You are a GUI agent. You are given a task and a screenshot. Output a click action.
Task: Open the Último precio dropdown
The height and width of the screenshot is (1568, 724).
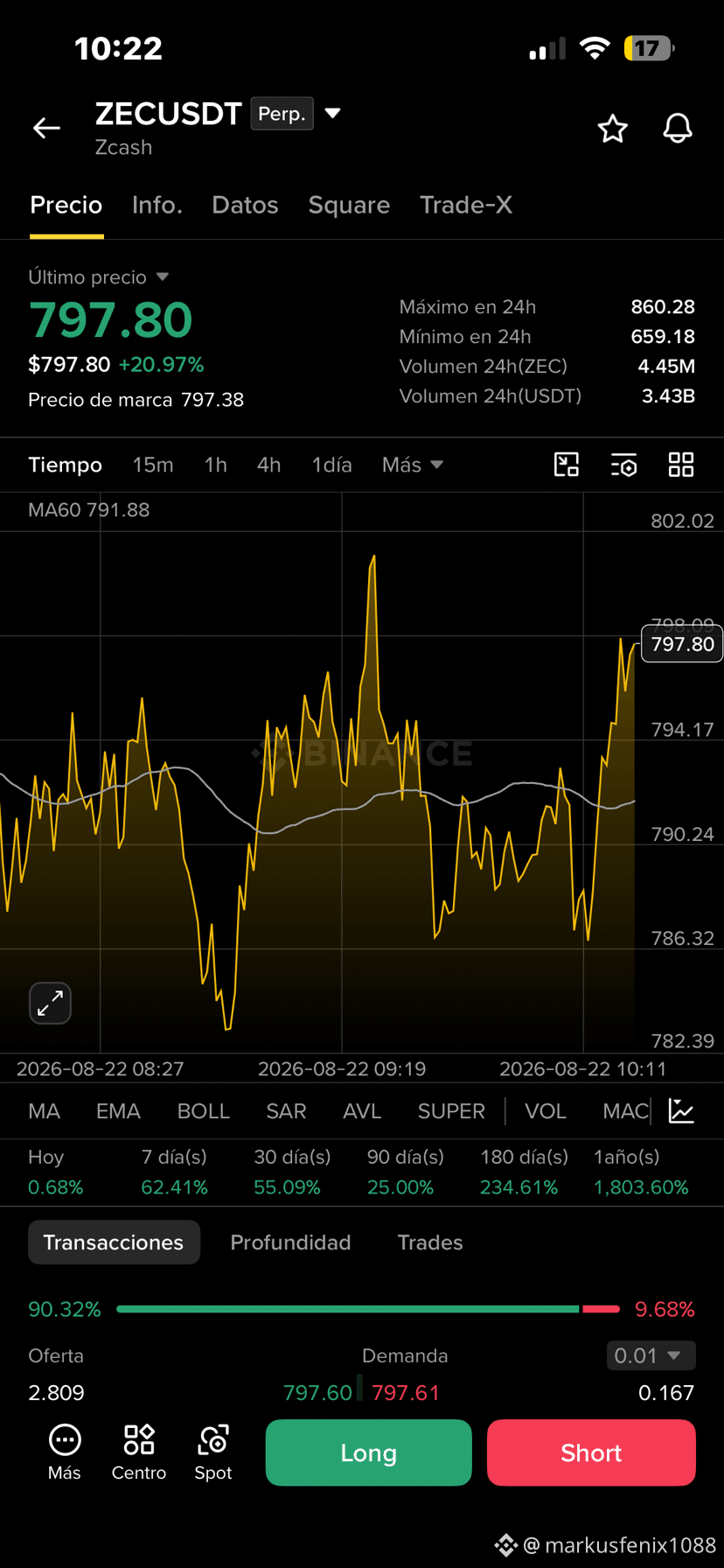(98, 277)
